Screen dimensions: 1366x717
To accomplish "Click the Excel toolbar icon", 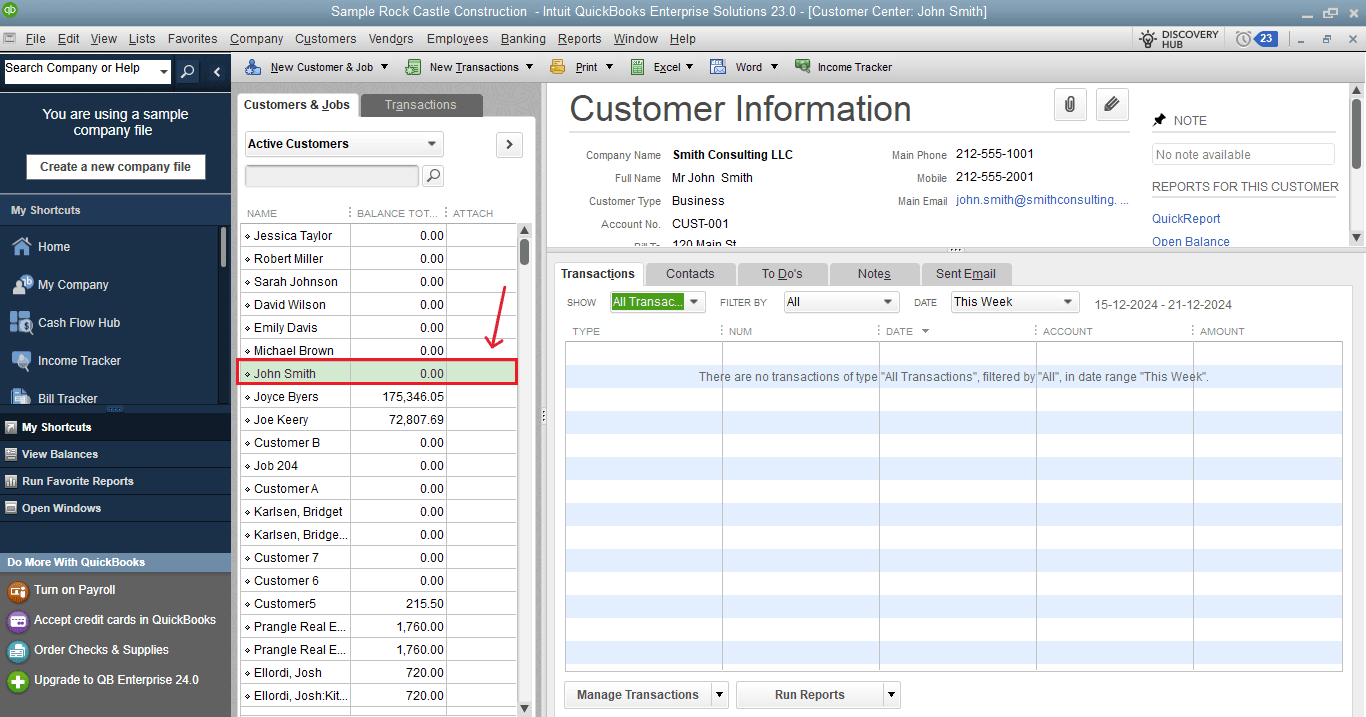I will 638,67.
